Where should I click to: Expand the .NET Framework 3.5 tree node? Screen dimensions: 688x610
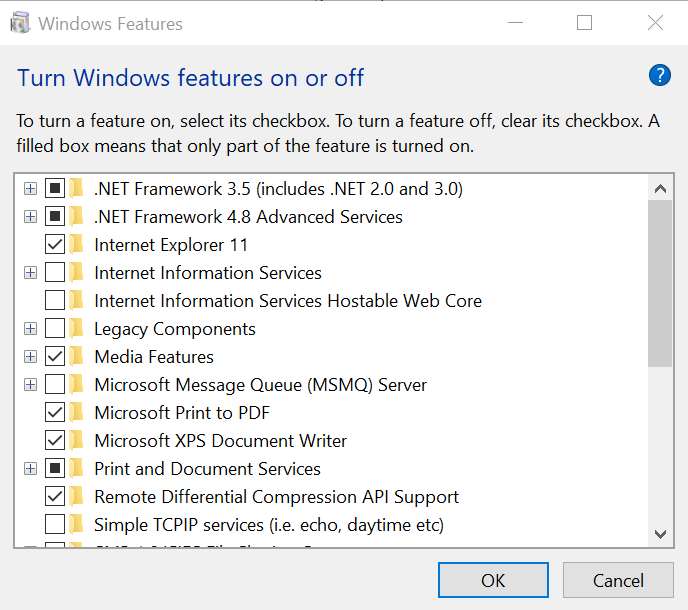click(30, 189)
